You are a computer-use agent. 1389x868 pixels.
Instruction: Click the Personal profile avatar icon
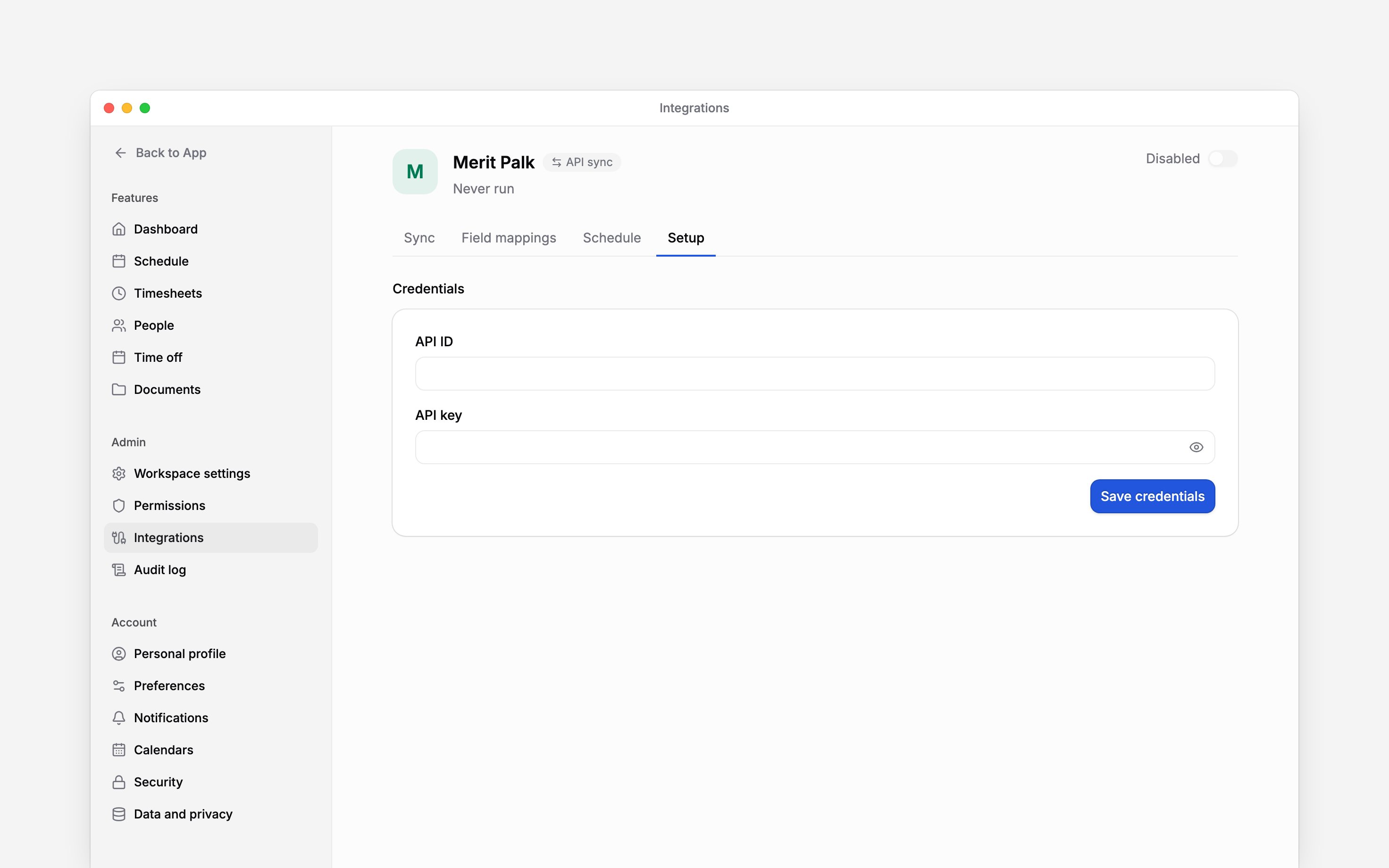pyautogui.click(x=119, y=654)
